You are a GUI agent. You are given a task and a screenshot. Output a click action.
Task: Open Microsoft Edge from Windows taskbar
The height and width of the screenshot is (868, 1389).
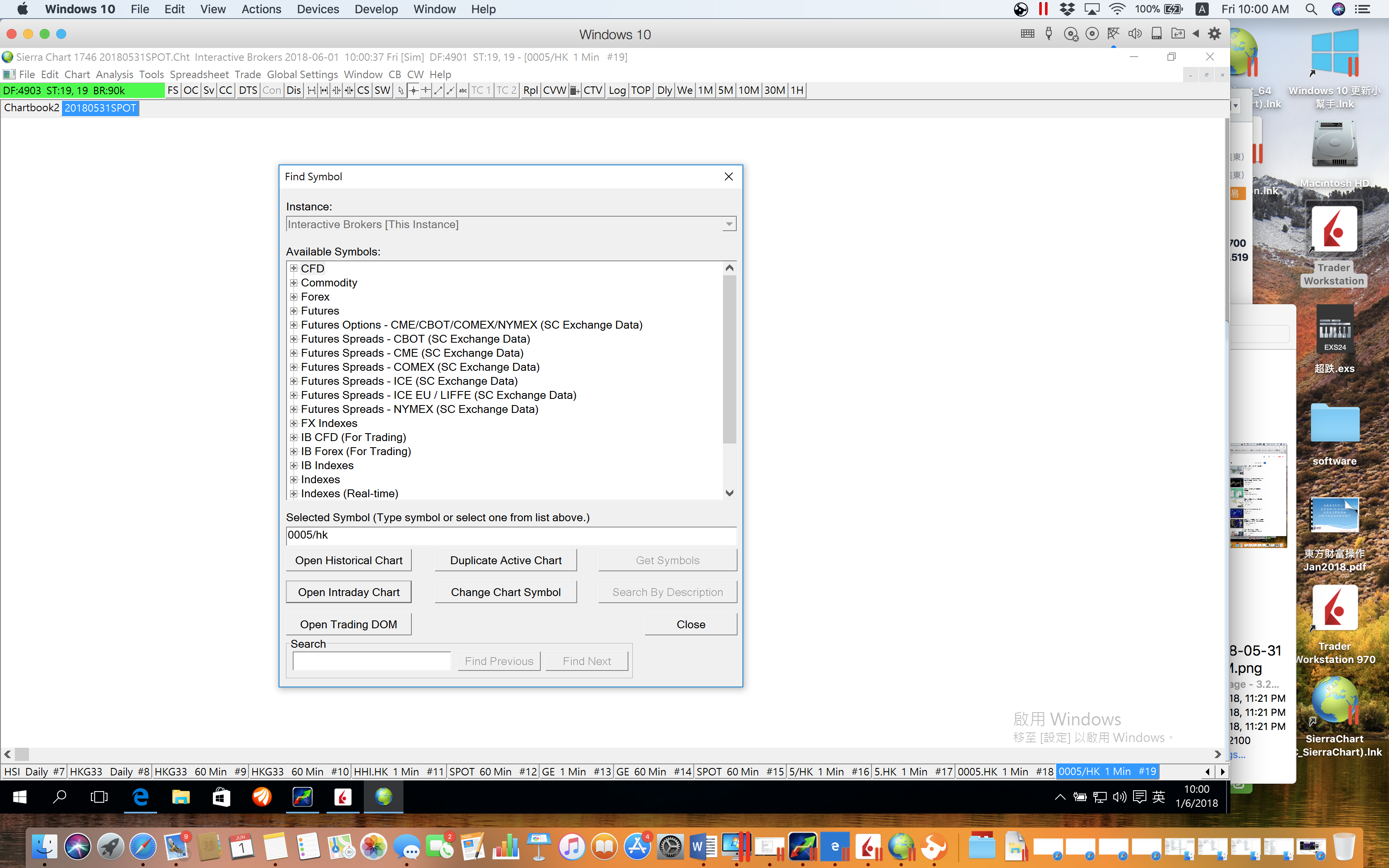[141, 797]
